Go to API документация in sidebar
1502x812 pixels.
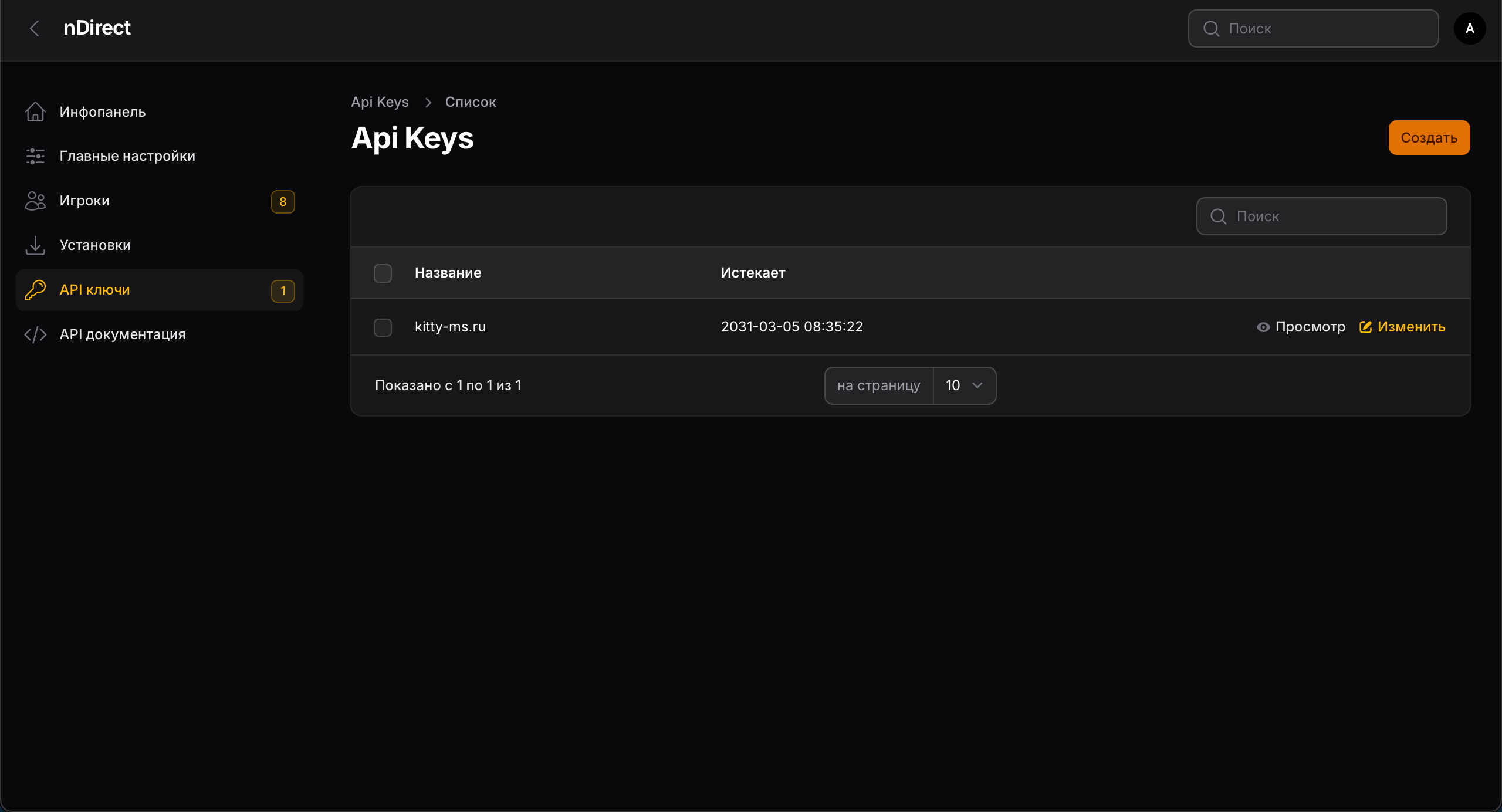123,334
